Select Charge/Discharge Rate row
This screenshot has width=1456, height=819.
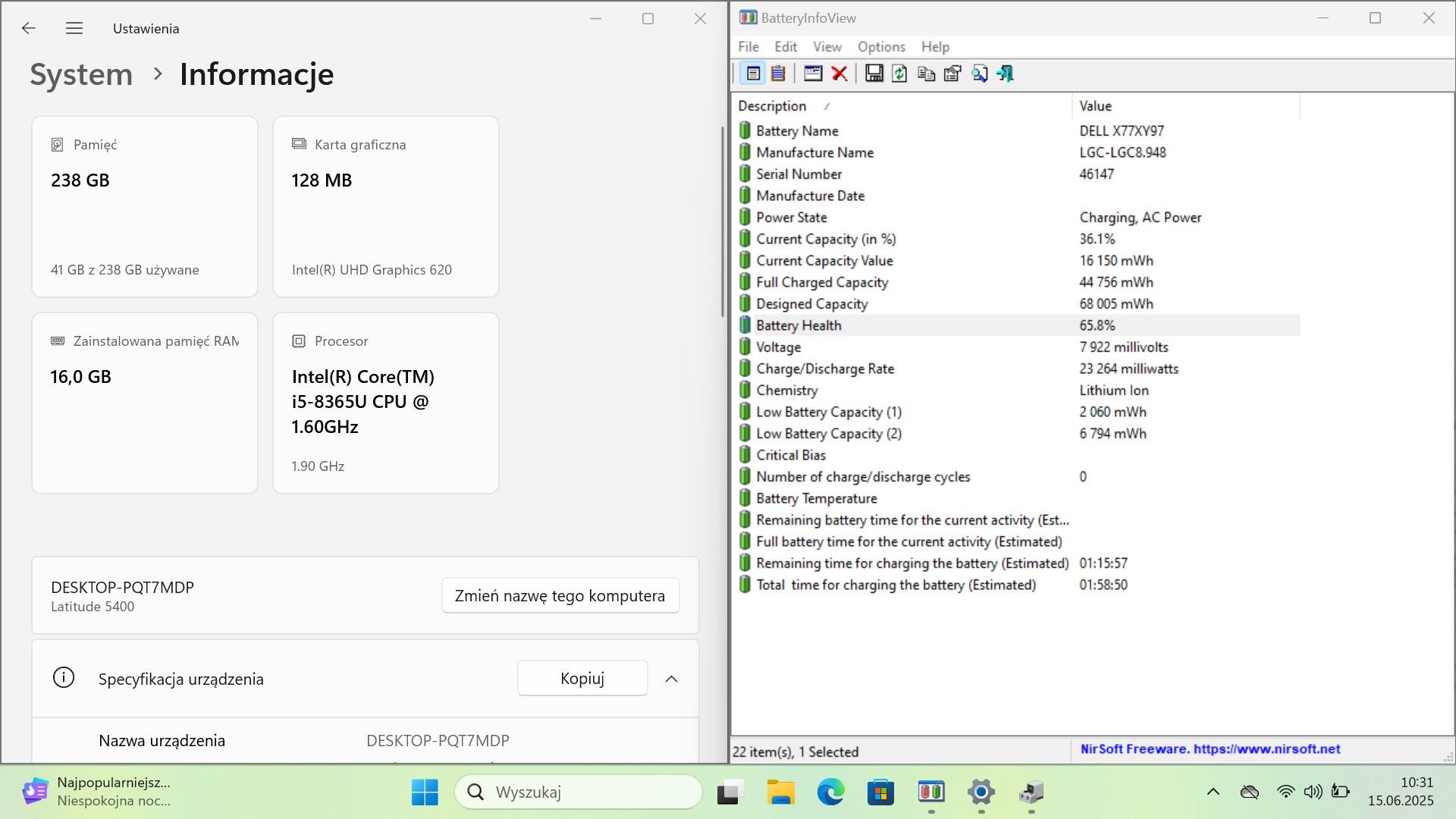(x=1016, y=369)
